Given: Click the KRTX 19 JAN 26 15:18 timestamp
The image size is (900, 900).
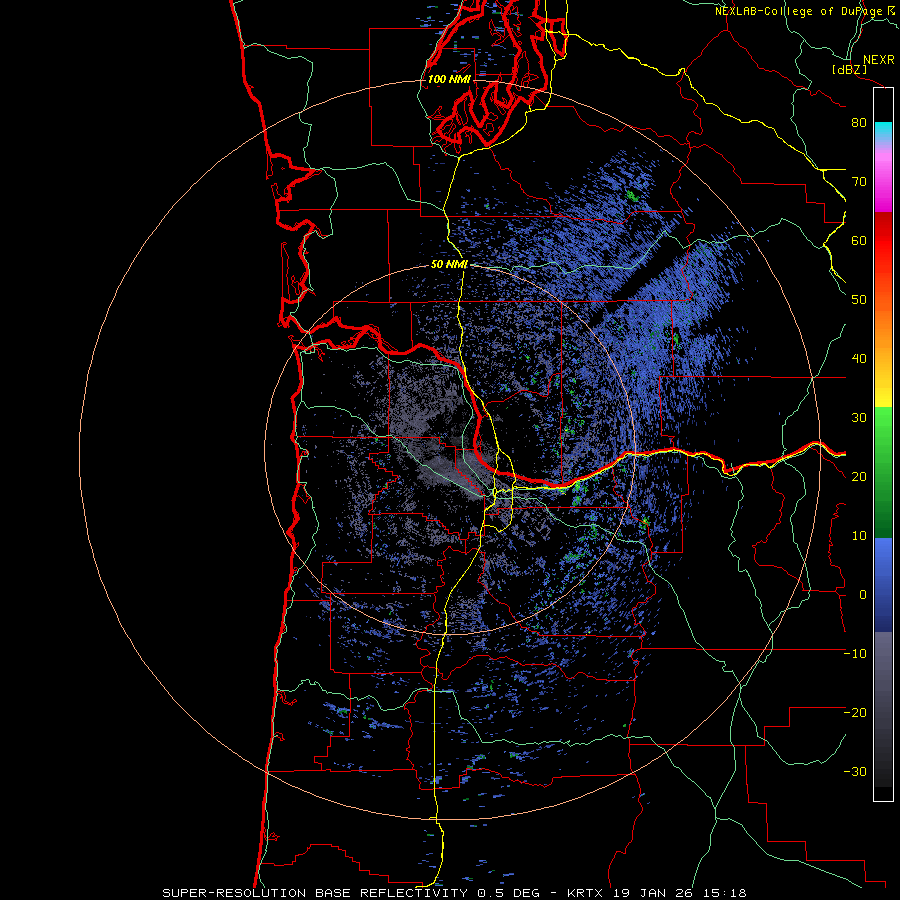Looking at the screenshot, I should (657, 893).
